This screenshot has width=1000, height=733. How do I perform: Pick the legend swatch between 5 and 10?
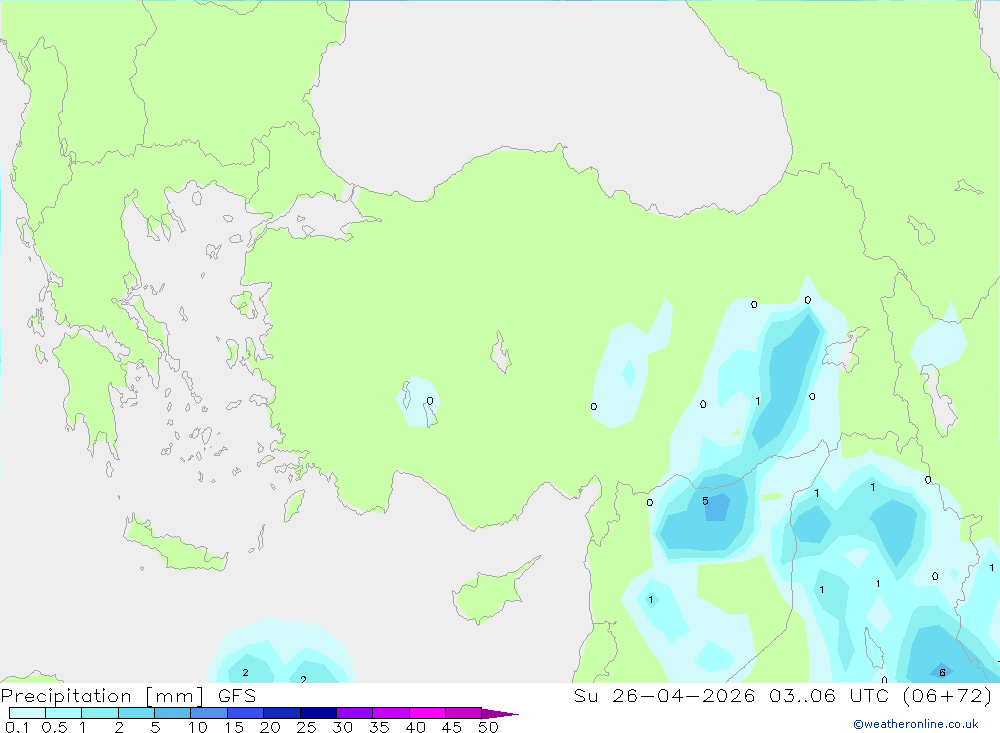pos(173,713)
